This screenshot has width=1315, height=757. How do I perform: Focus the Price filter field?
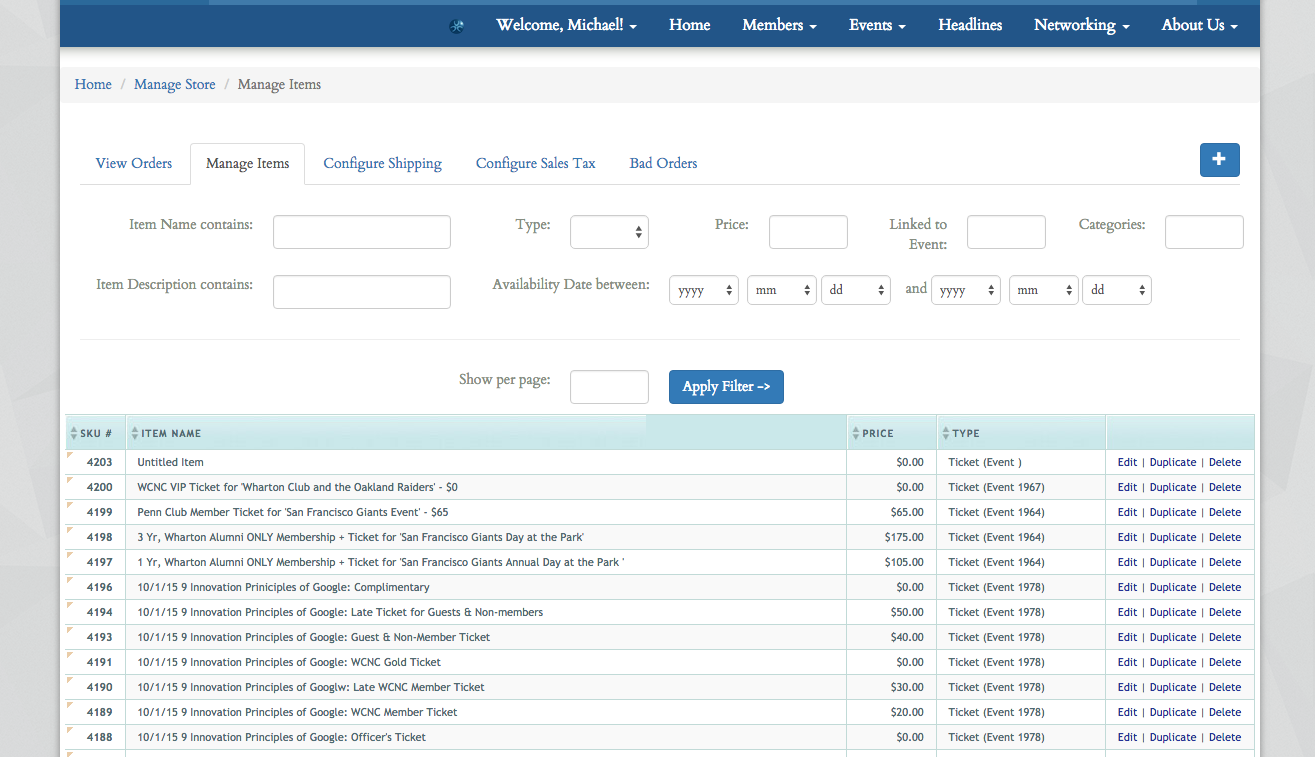[808, 232]
